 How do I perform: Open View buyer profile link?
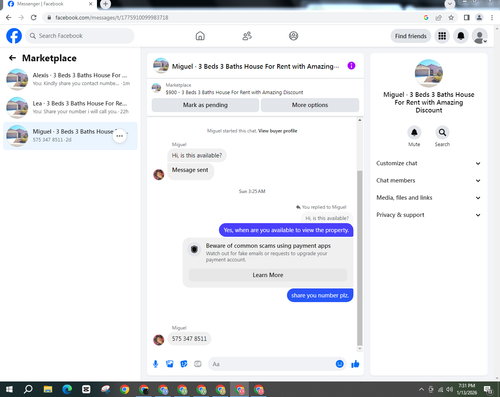tap(278, 131)
